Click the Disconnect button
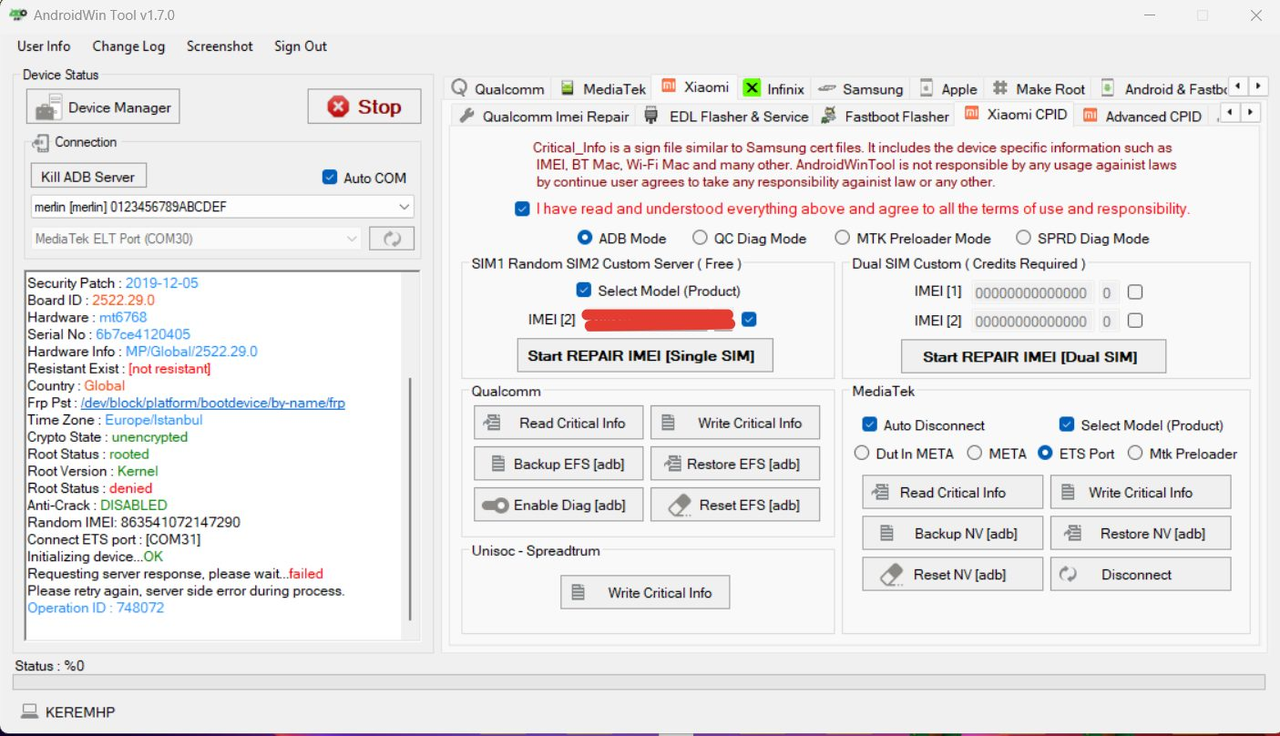 [x=1140, y=574]
